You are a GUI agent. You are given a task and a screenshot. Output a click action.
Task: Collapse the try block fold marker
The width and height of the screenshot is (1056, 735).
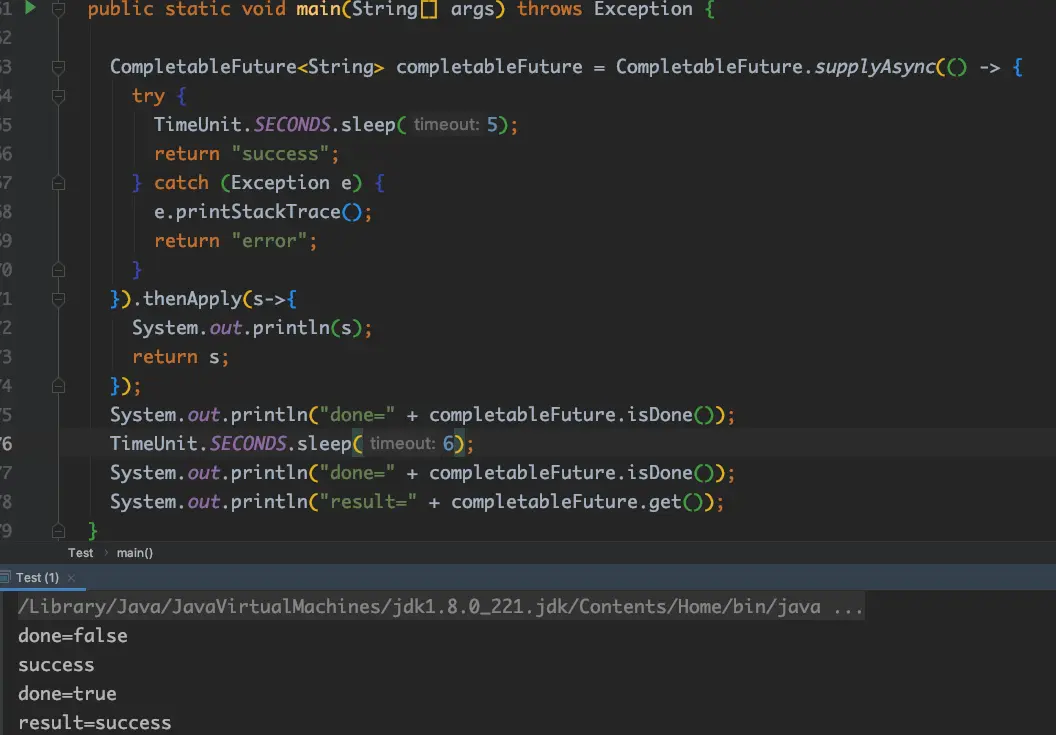tap(59, 96)
